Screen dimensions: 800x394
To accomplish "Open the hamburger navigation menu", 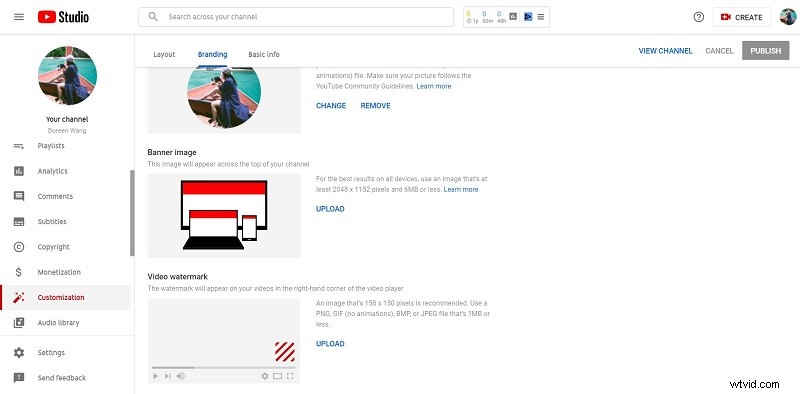I will point(19,17).
